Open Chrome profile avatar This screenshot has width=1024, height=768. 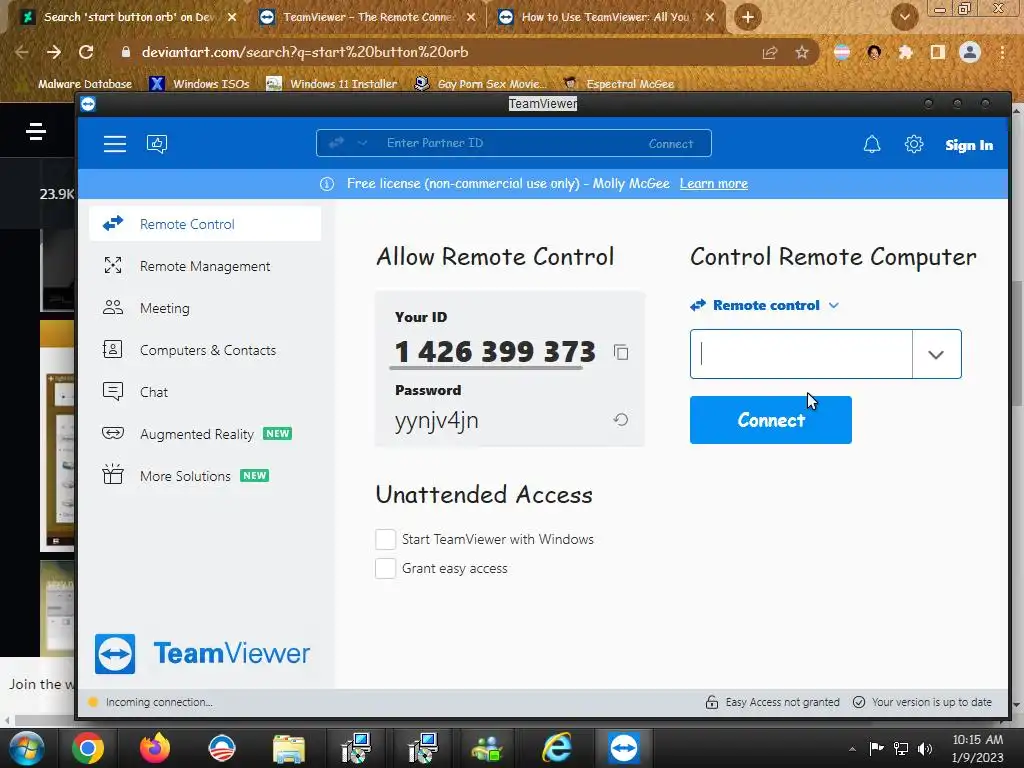[x=970, y=52]
